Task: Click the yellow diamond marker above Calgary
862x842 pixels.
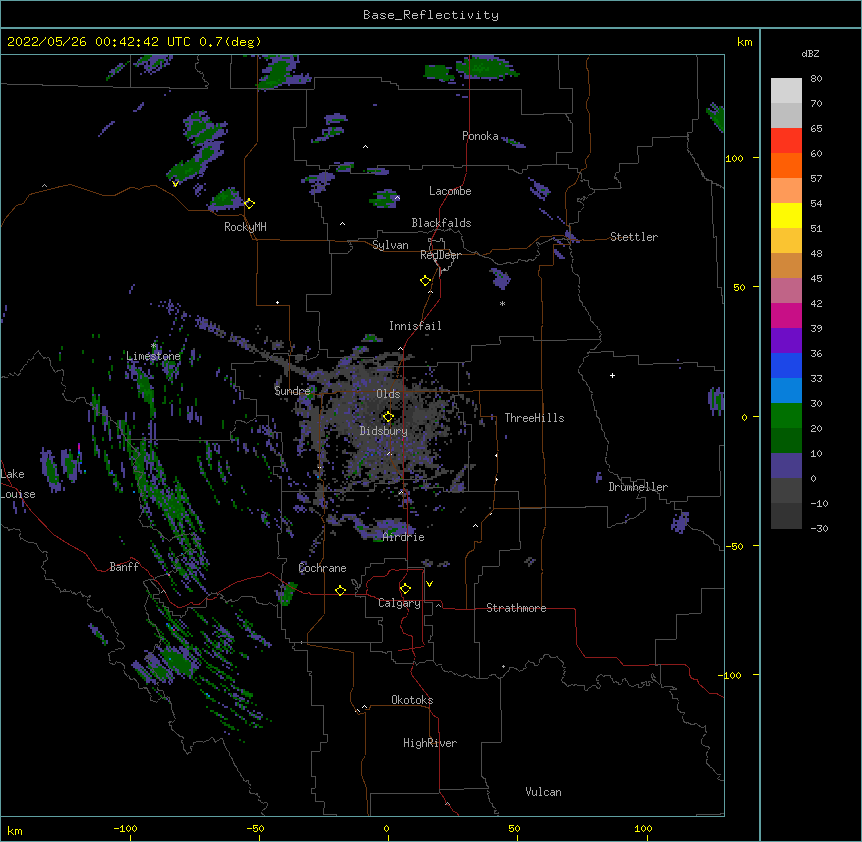Action: [x=405, y=589]
